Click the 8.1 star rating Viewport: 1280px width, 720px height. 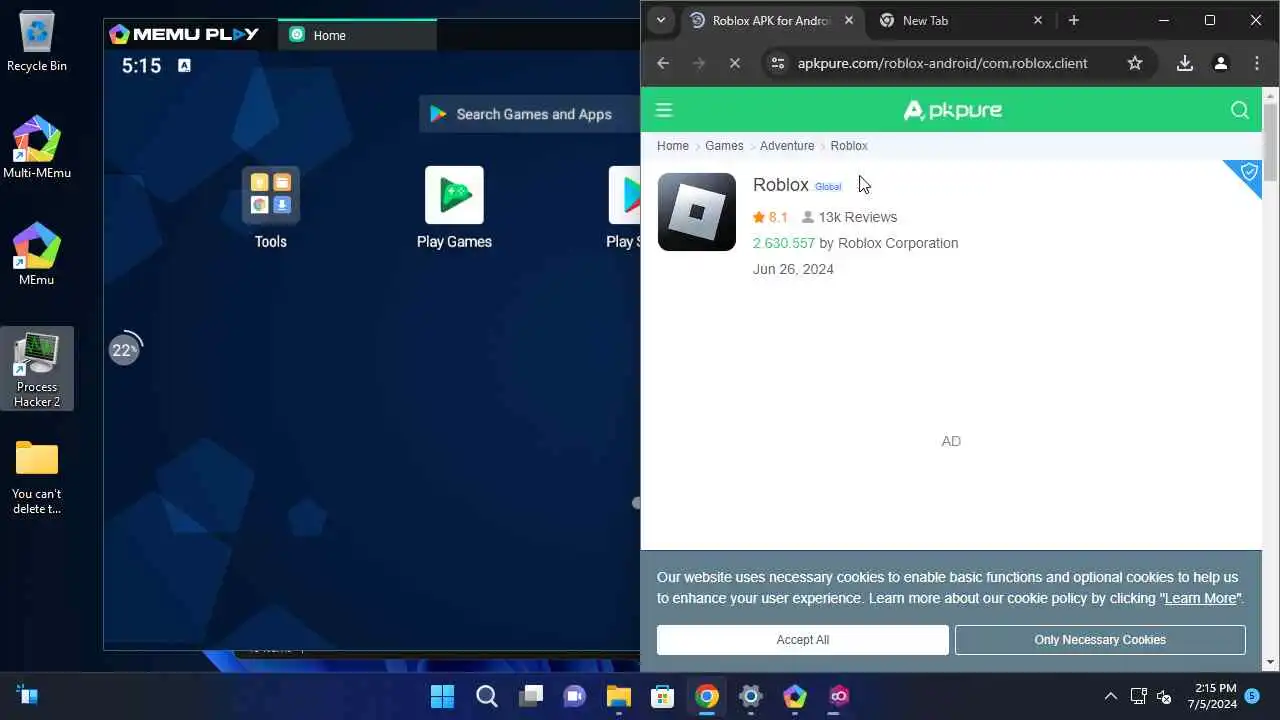click(x=770, y=217)
